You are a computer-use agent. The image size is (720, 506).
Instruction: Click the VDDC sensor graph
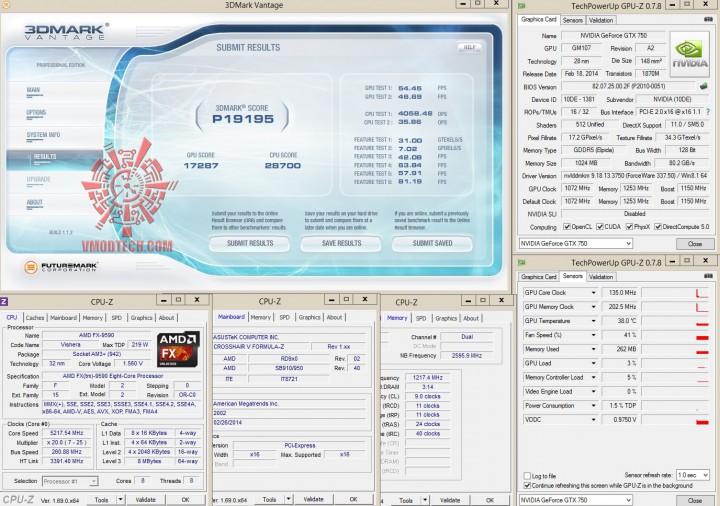[x=675, y=420]
